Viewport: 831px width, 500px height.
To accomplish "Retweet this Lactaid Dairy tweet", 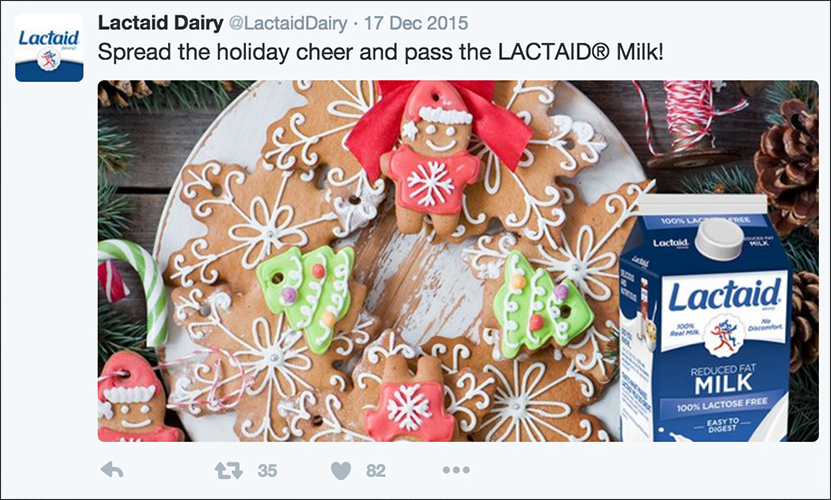I will click(229, 469).
